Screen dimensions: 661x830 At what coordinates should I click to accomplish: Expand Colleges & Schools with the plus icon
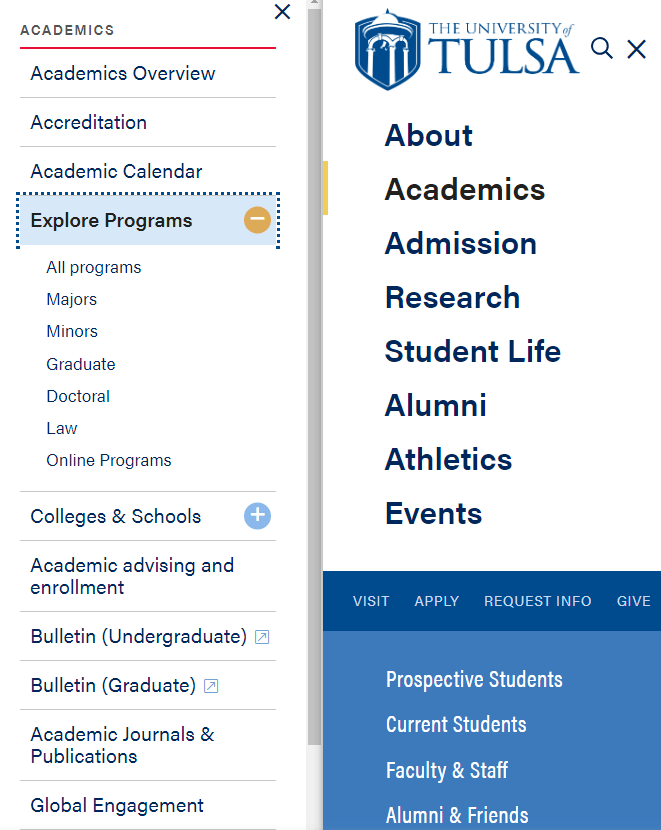pos(257,516)
